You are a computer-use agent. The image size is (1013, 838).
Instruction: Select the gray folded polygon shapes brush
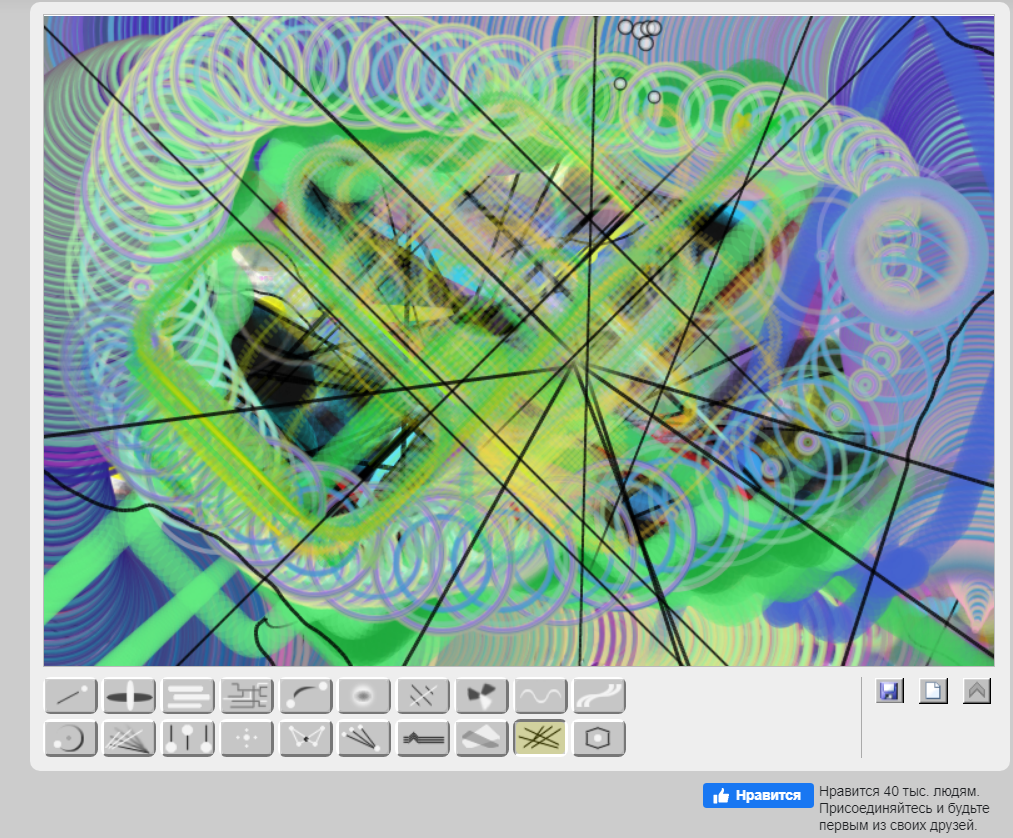pos(482,738)
